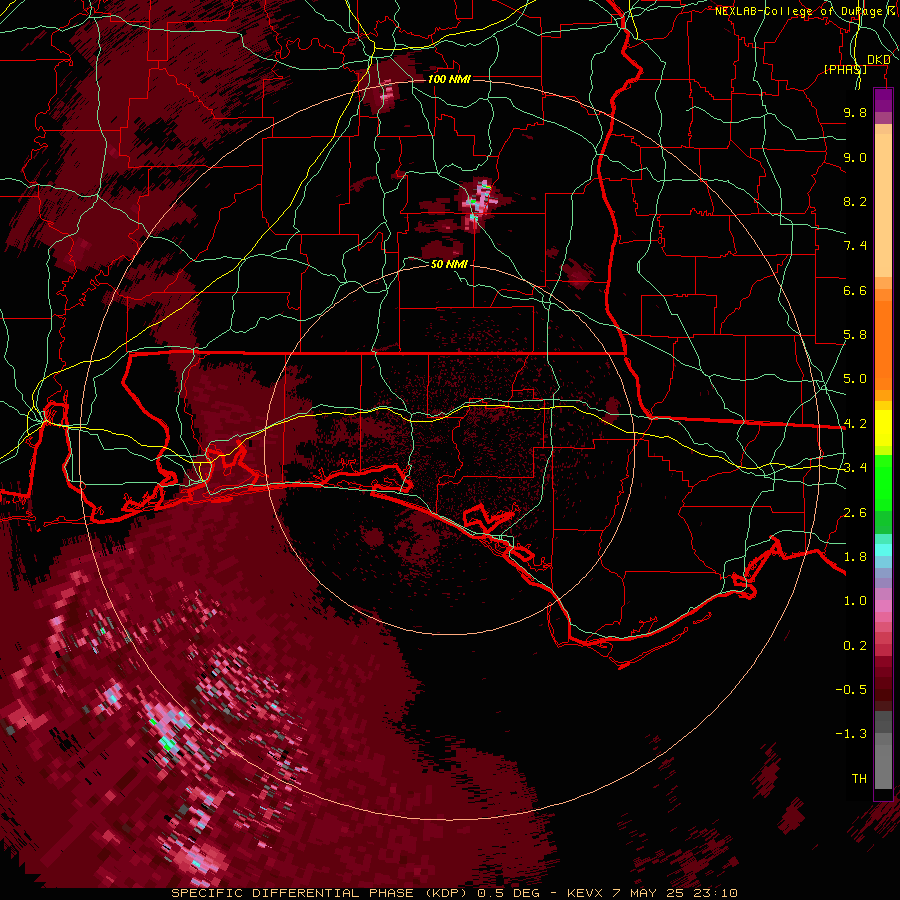Click the 6.6 value on the color scale
The height and width of the screenshot is (900, 900).
[x=855, y=290]
